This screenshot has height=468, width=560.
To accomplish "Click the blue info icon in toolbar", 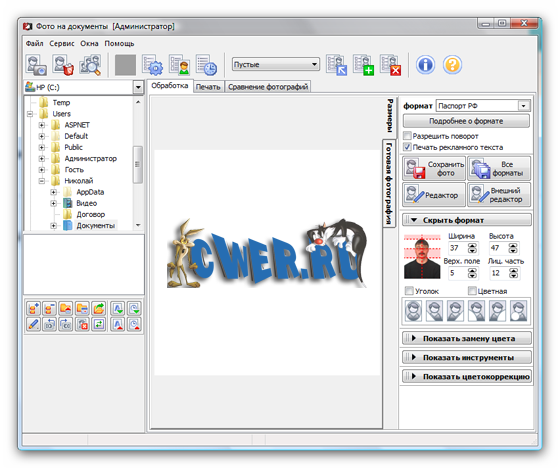I will [x=425, y=65].
